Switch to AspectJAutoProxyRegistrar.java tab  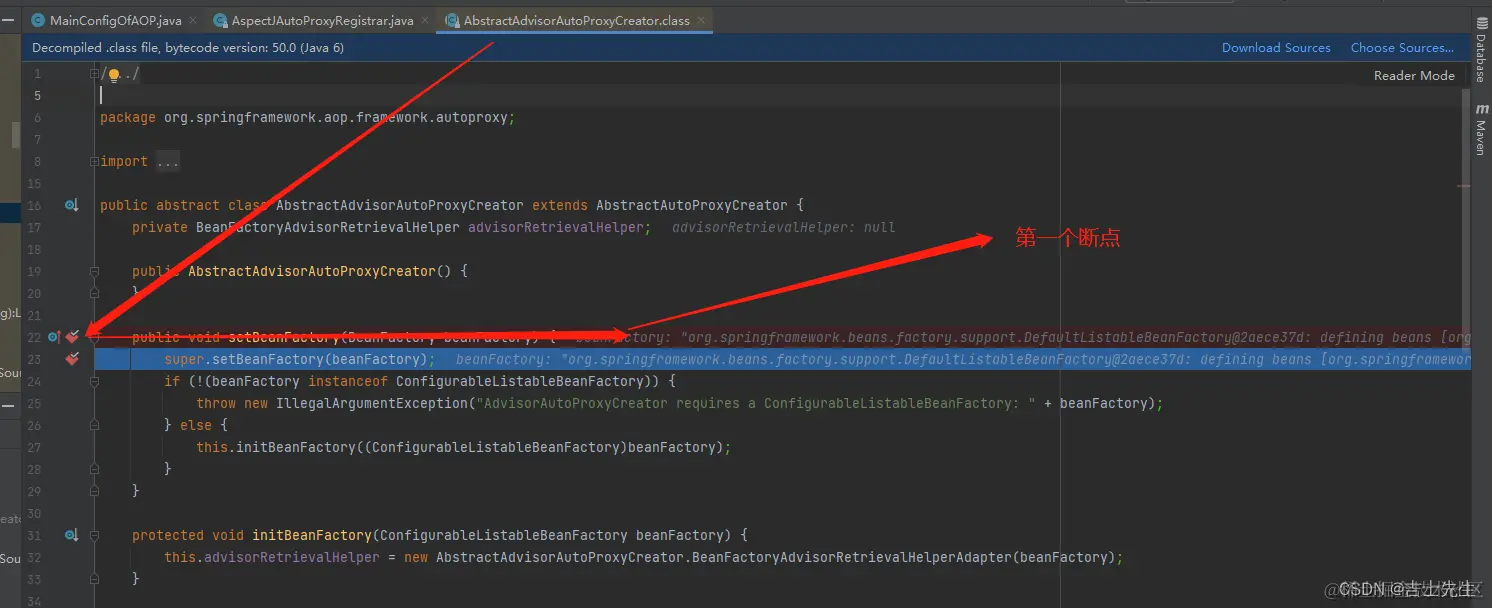pos(322,20)
